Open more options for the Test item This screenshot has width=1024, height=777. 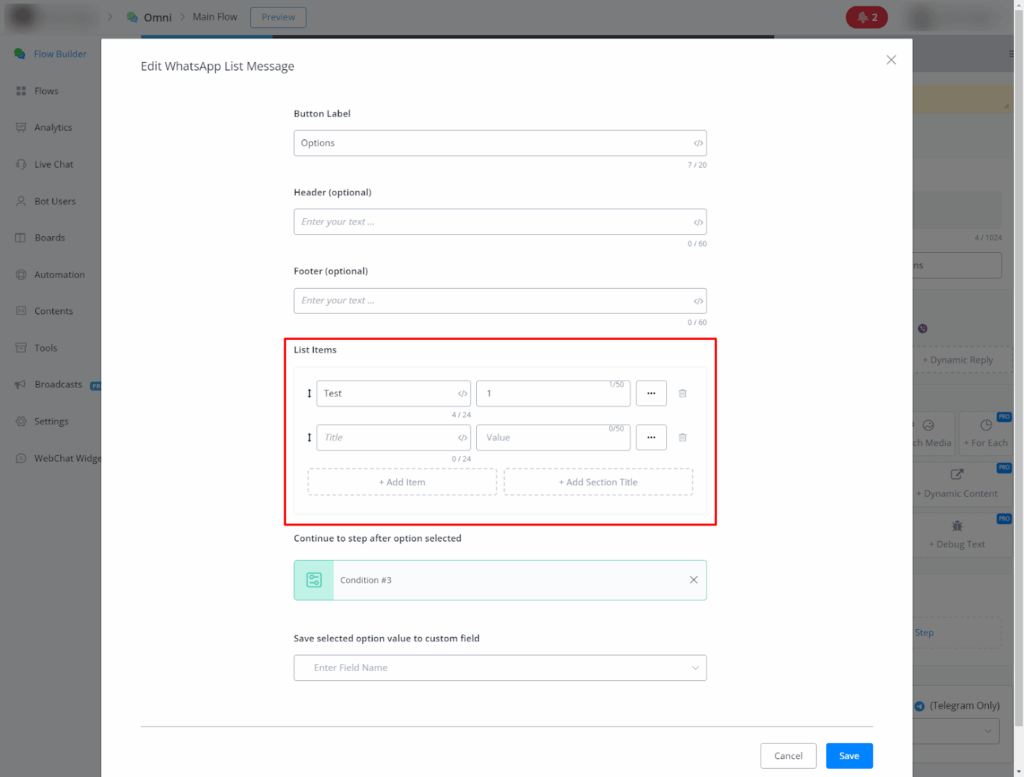pyautogui.click(x=651, y=394)
